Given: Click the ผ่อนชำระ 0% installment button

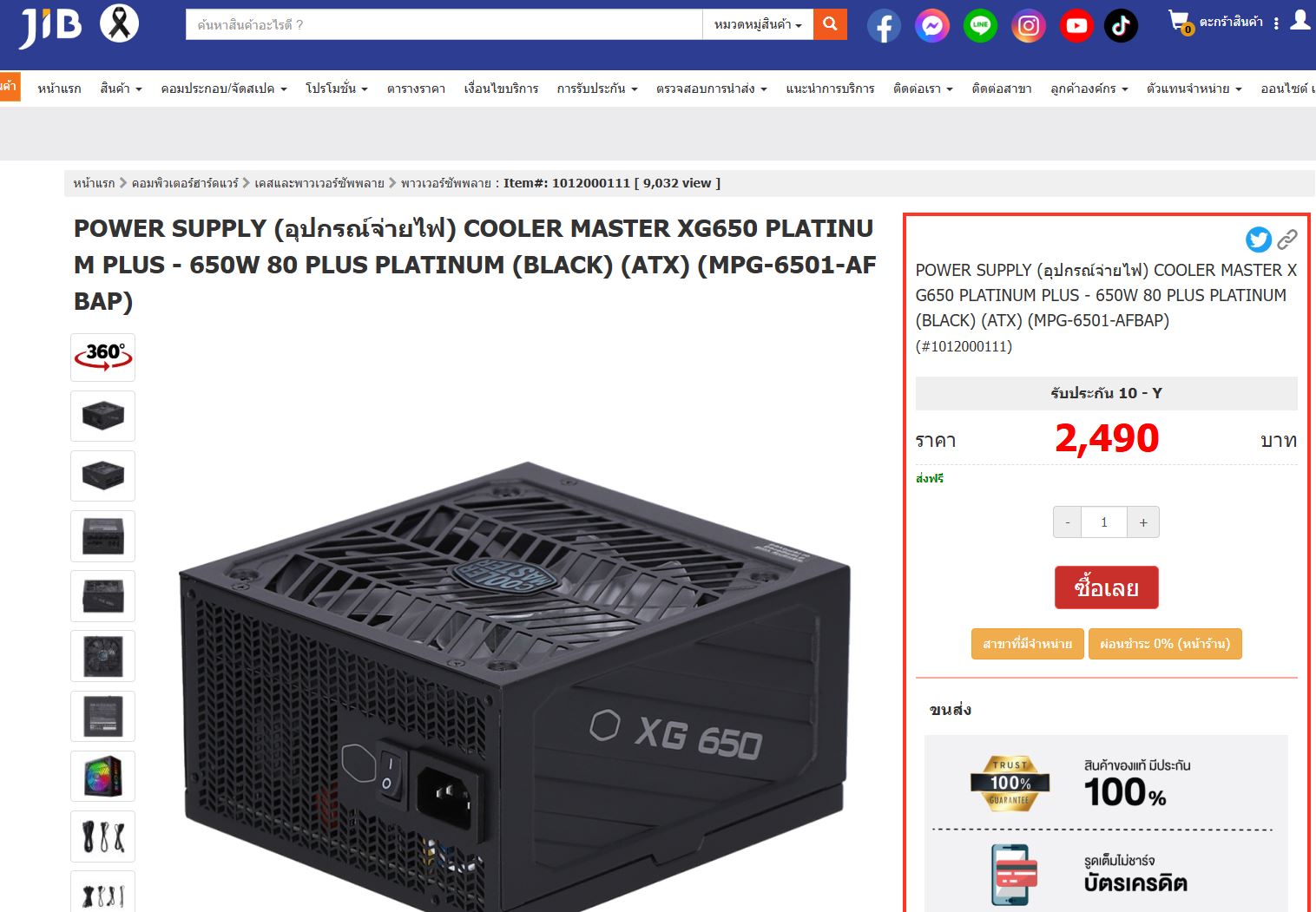Looking at the screenshot, I should [x=1165, y=644].
